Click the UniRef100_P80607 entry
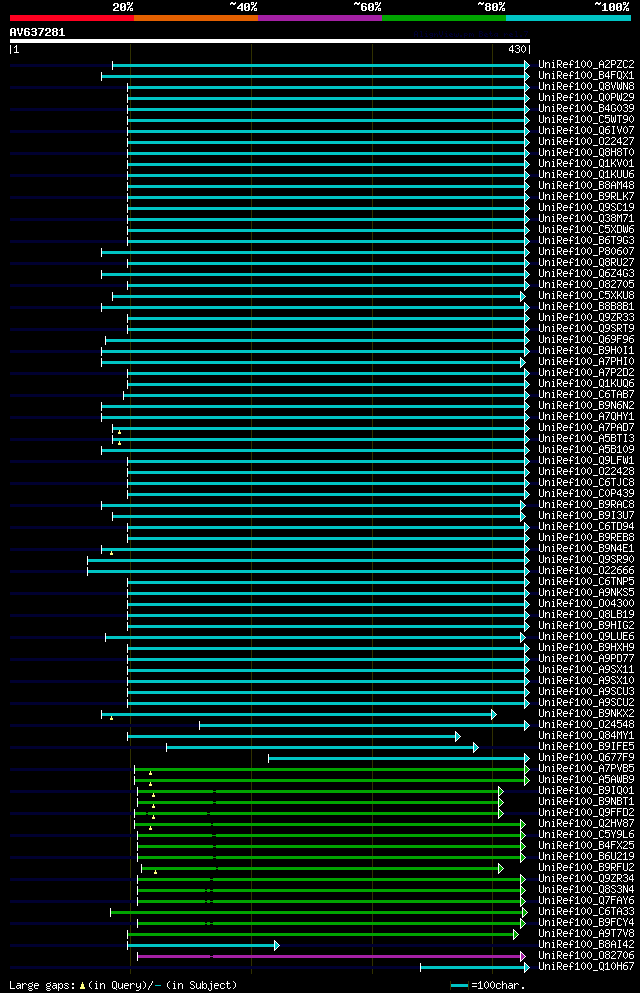The height and width of the screenshot is (993, 640). tap(586, 251)
